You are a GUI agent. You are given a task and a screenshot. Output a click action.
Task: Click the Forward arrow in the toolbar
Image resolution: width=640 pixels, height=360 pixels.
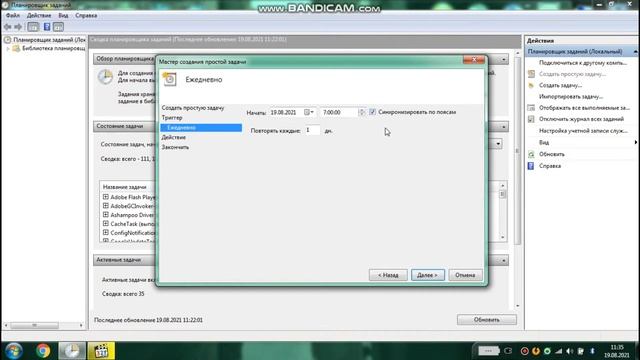point(18,27)
